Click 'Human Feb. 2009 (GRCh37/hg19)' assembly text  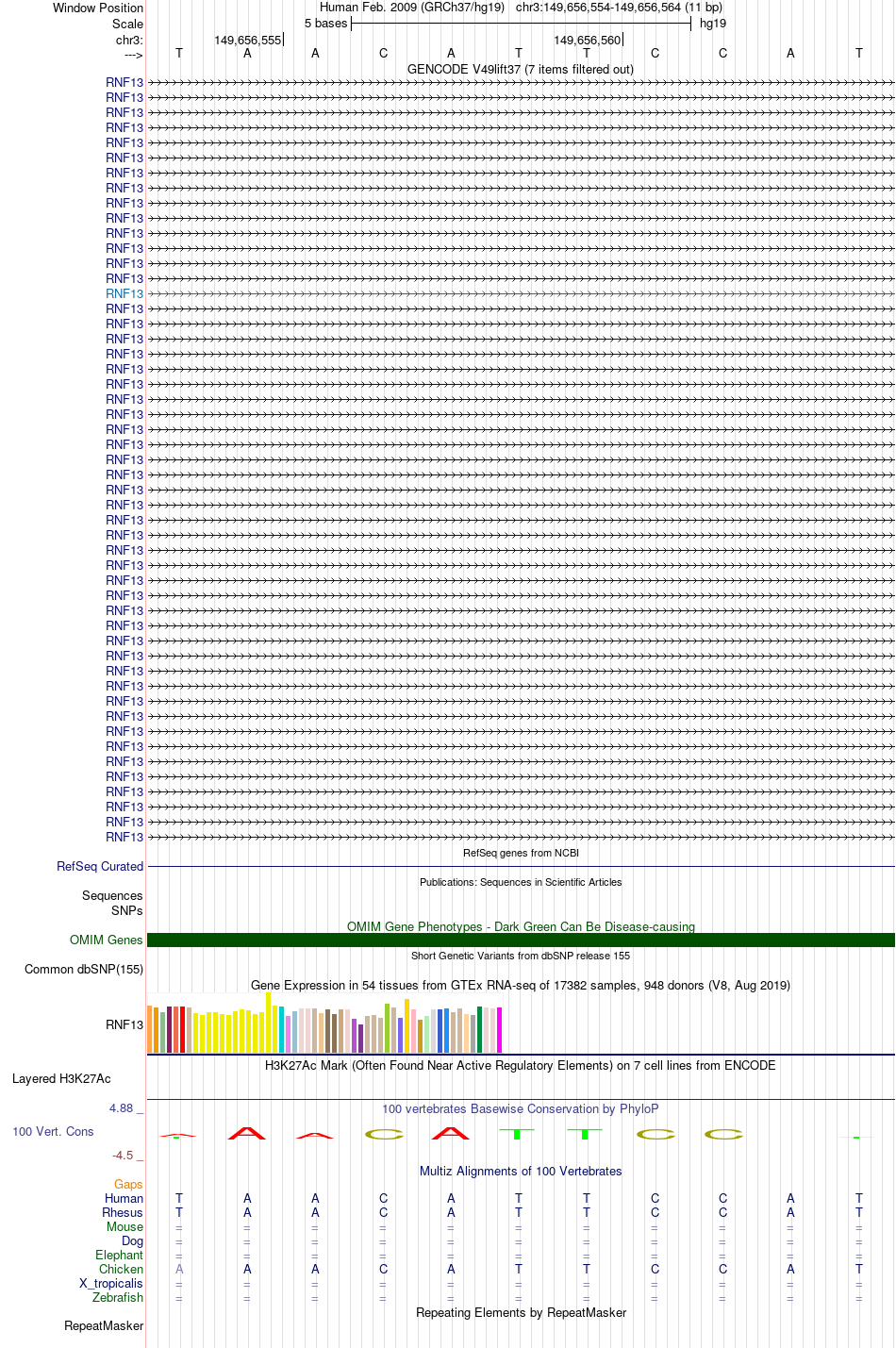[412, 7]
